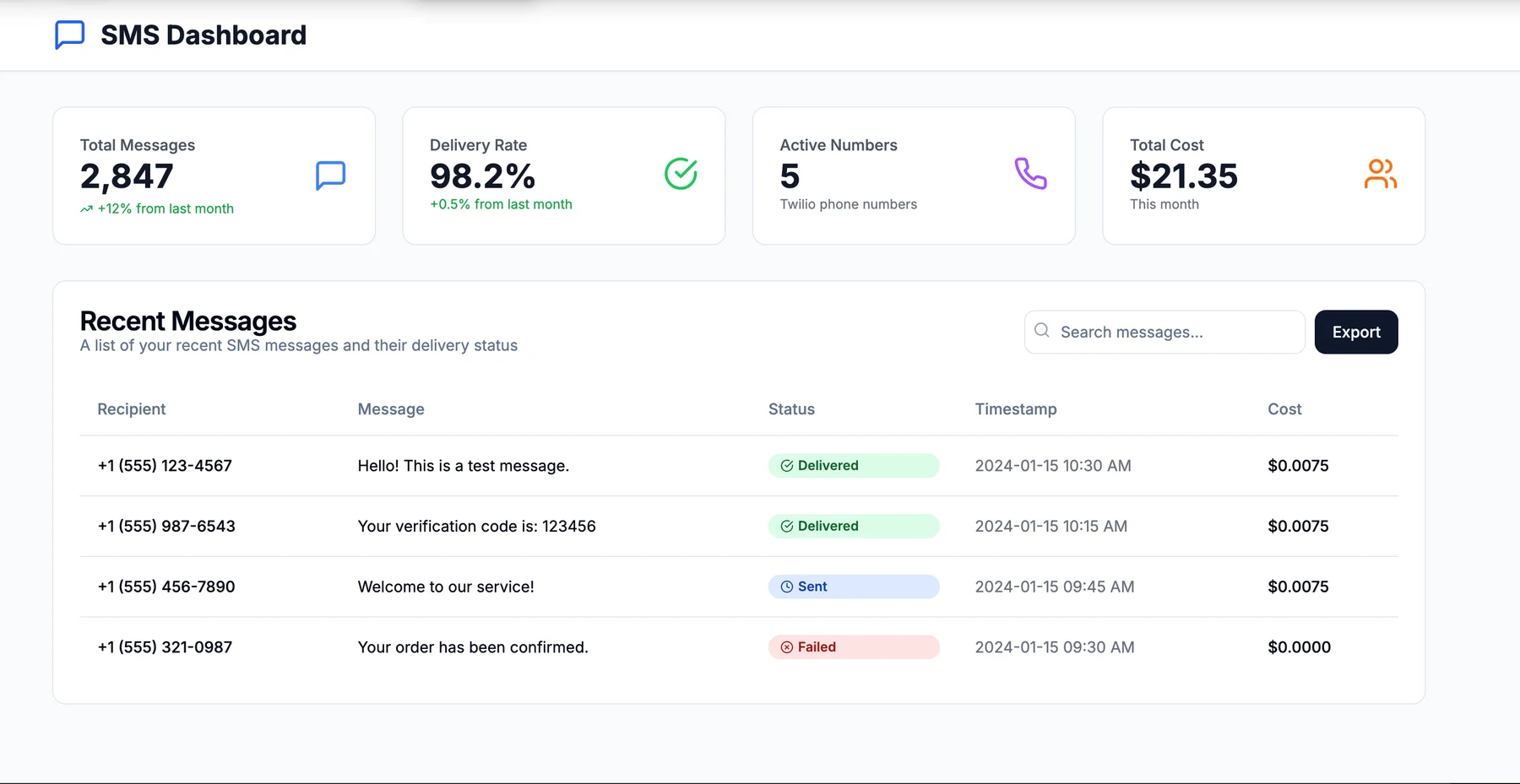Click timestamp 2024-01-15 09:45 AM

point(1055,587)
